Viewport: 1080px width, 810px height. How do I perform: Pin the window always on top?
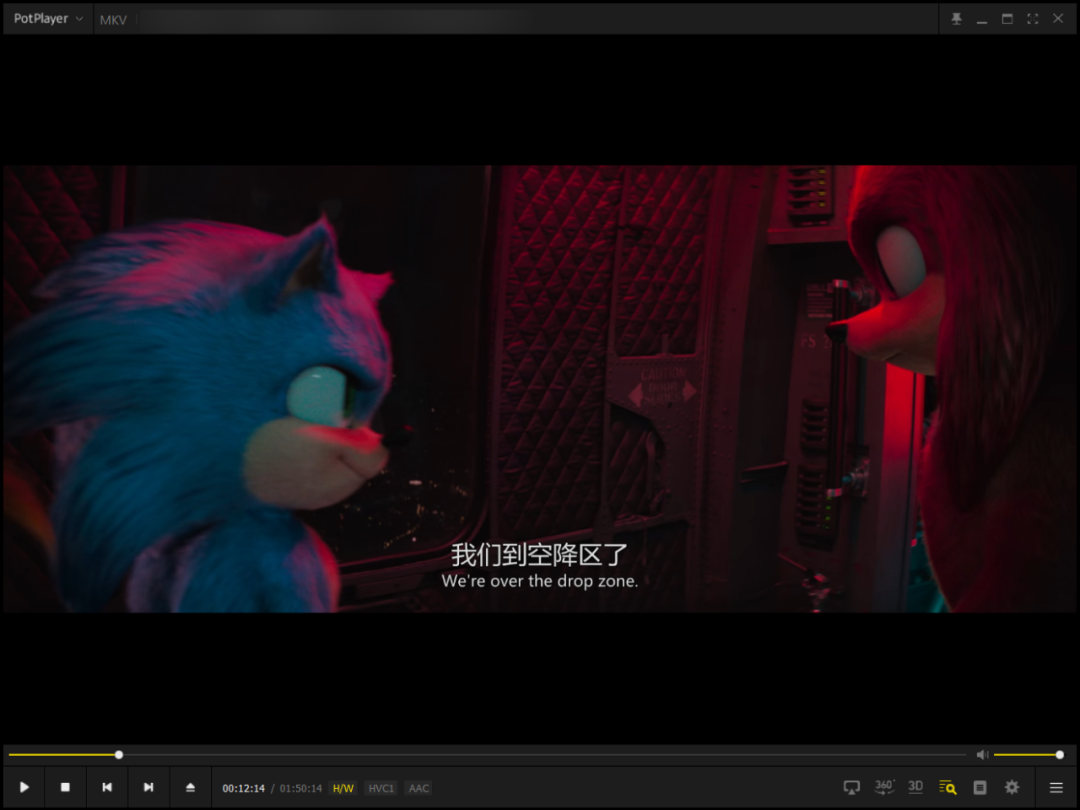956,19
